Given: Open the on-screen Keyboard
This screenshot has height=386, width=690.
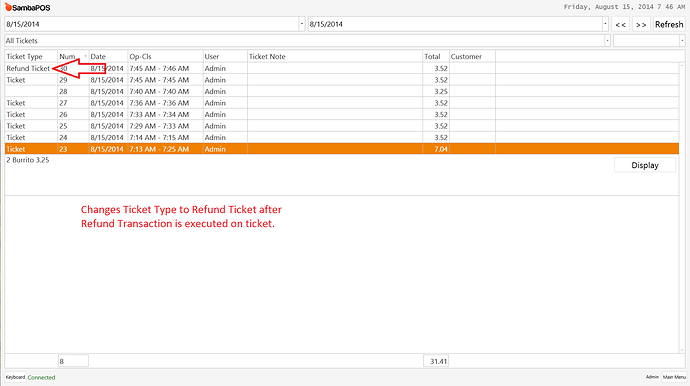Looking at the screenshot, I should (15, 377).
